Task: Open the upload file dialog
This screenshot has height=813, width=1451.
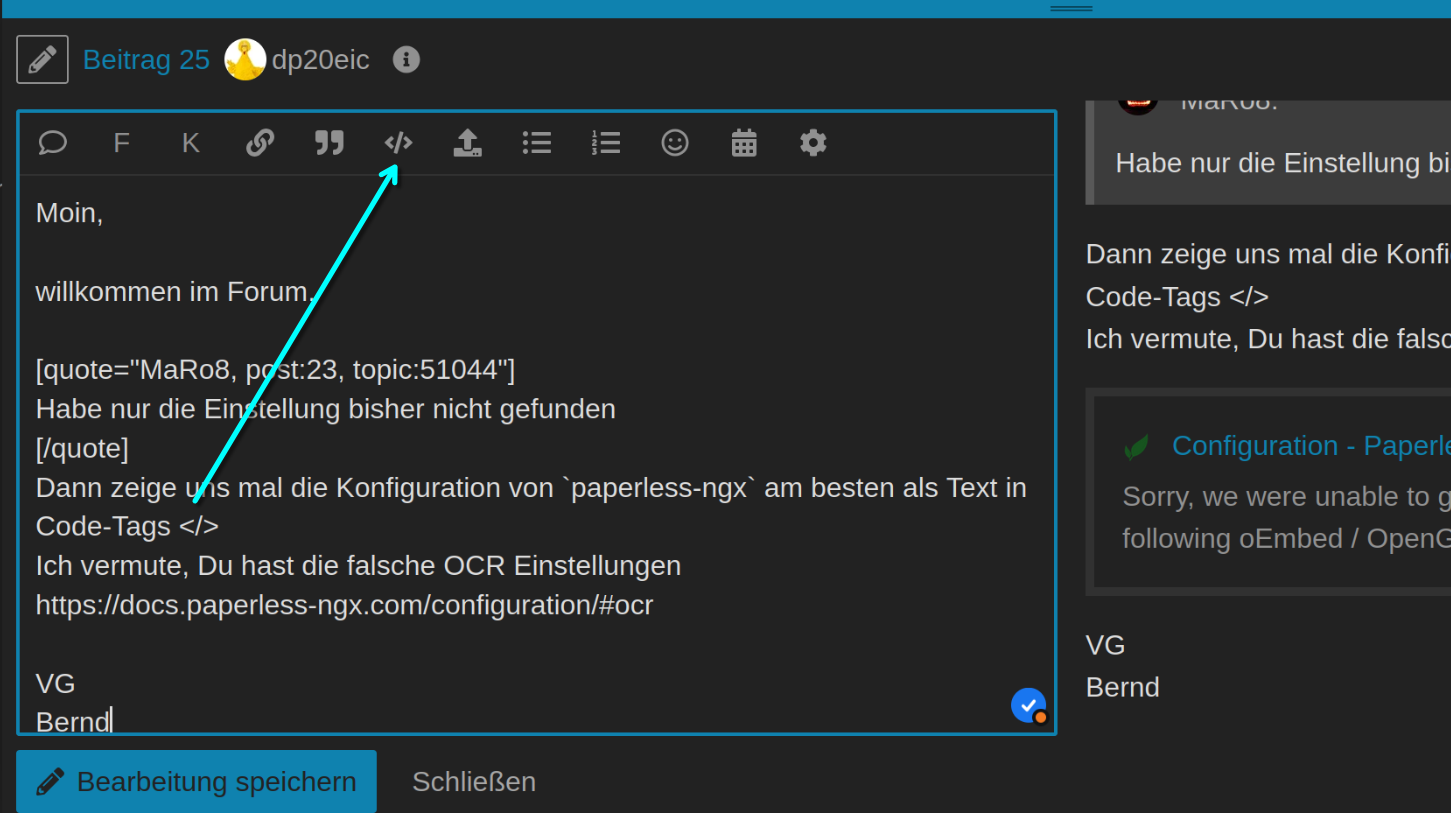Action: [x=467, y=143]
